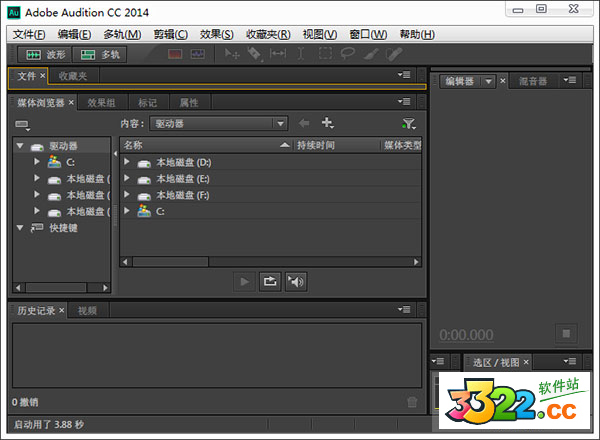
Task: Switch to the 属性 tab
Action: pyautogui.click(x=189, y=103)
